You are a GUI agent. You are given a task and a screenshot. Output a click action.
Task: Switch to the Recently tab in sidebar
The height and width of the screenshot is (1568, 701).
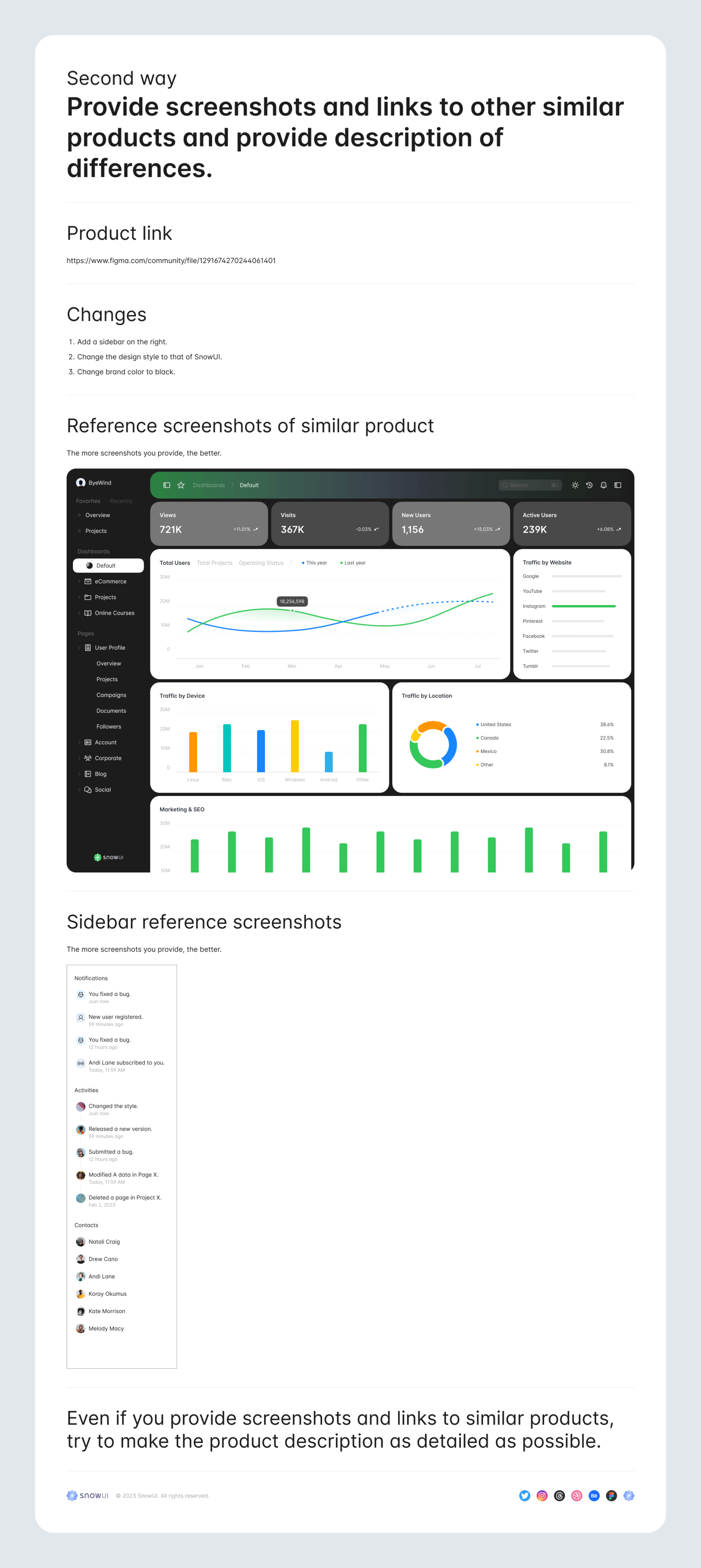[x=121, y=501]
